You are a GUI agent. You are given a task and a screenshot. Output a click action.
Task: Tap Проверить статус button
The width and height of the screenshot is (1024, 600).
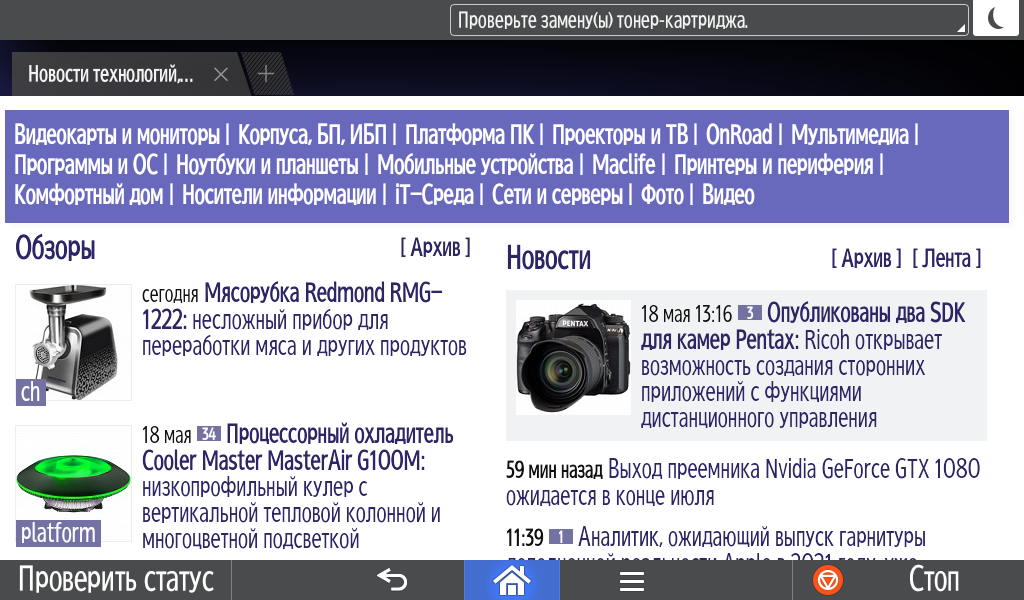pos(116,580)
